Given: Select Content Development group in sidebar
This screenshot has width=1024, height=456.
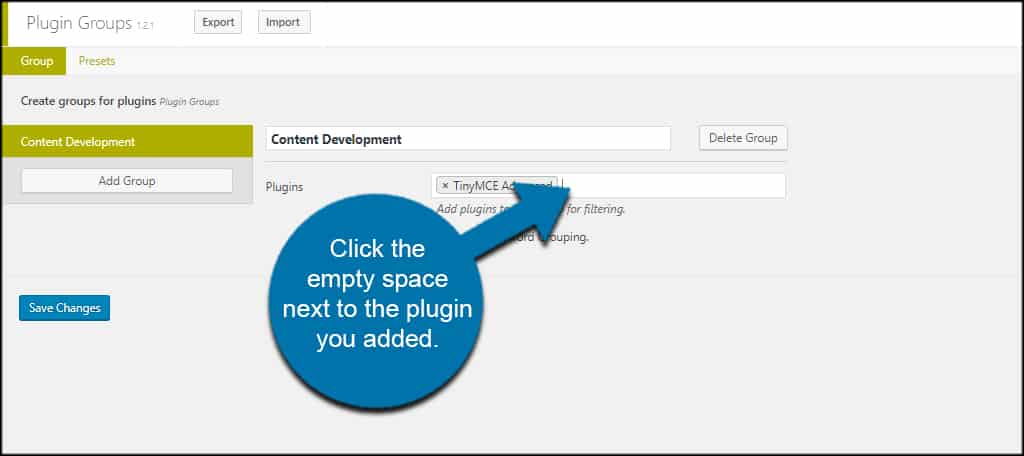Looking at the screenshot, I should [127, 142].
